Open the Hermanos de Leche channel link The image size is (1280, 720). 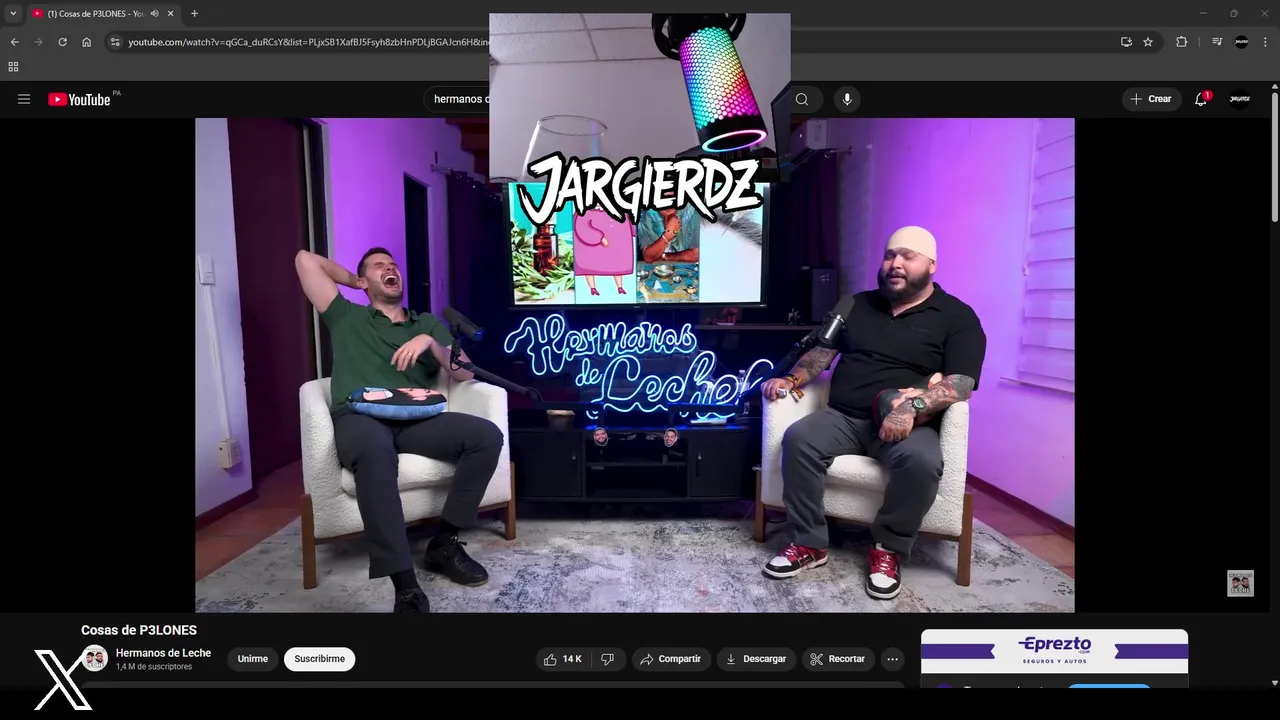tap(163, 653)
